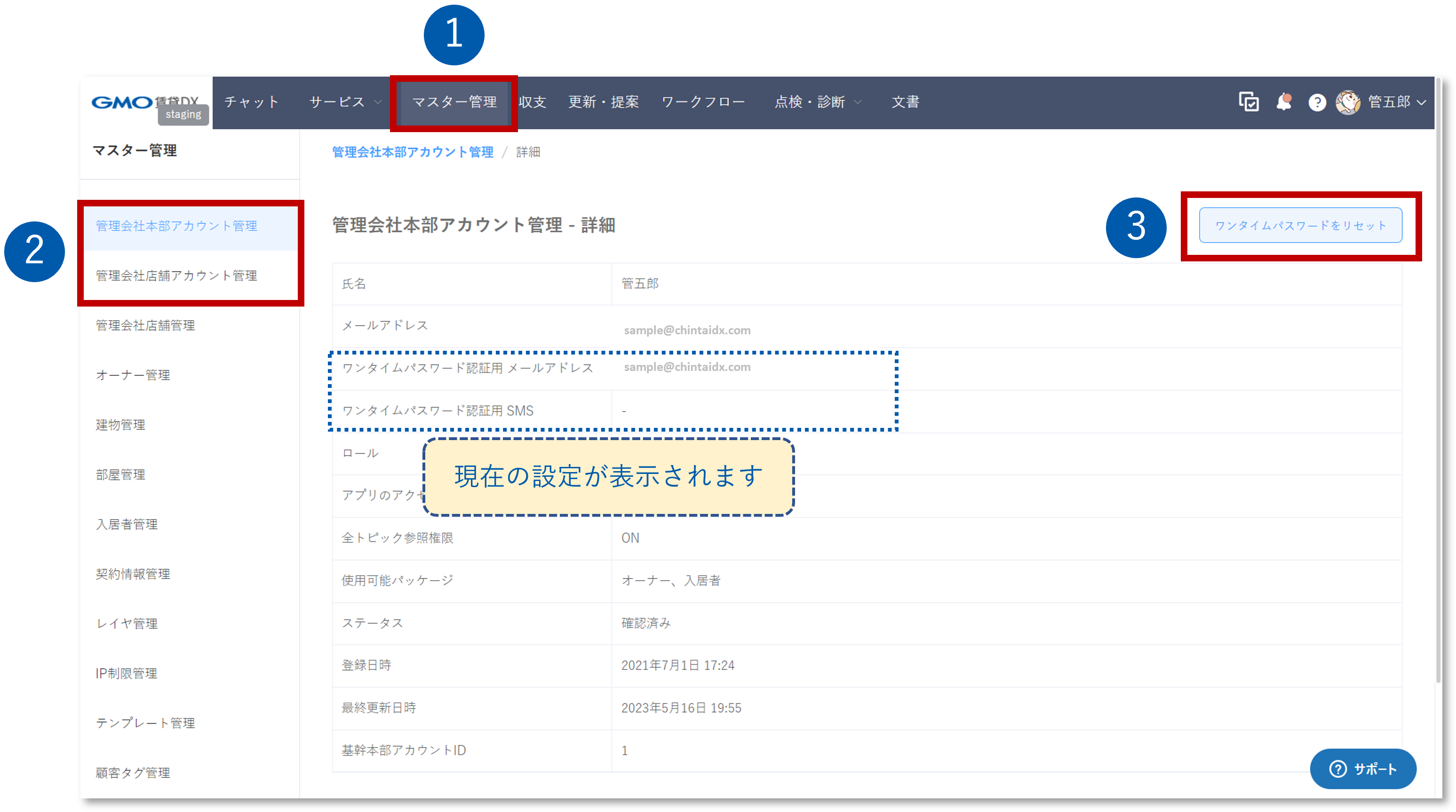Open the サポート help widget
Viewport: 1456px width, 812px height.
click(1363, 768)
